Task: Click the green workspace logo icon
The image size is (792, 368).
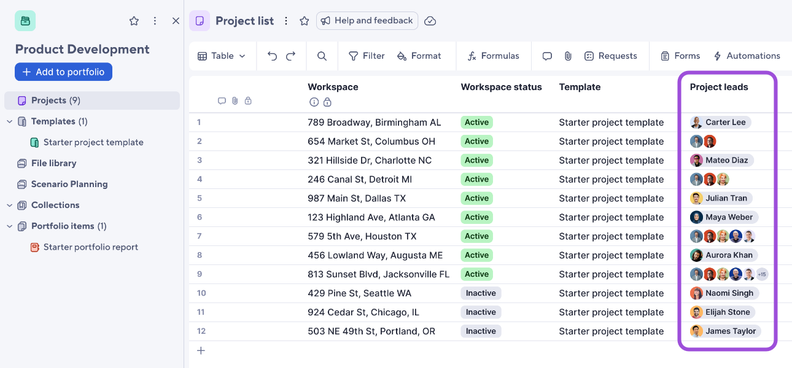Action: pos(25,21)
